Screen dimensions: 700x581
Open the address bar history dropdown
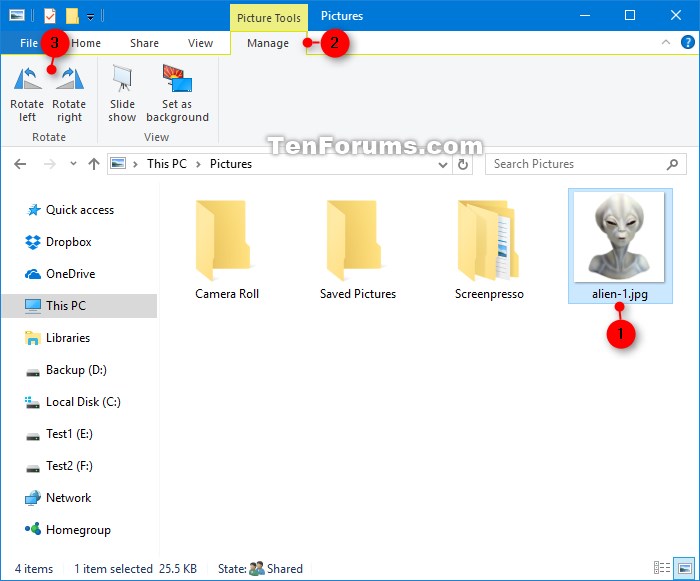click(x=443, y=165)
